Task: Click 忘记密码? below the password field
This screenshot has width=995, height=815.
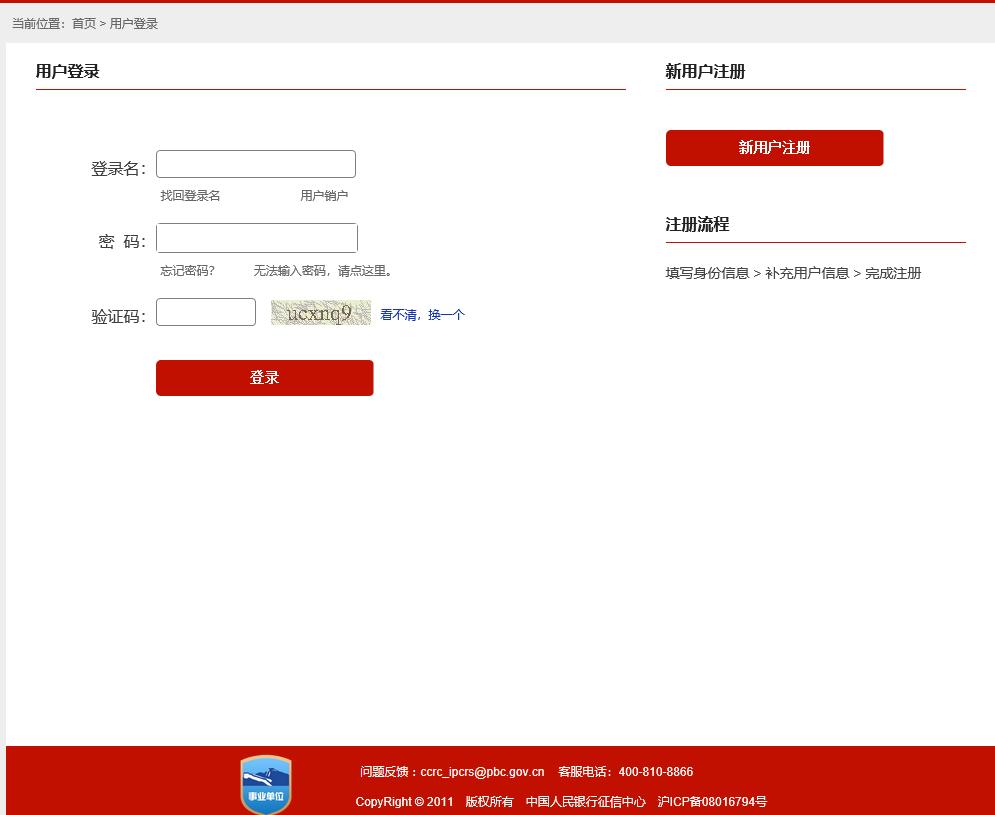Action: click(187, 270)
